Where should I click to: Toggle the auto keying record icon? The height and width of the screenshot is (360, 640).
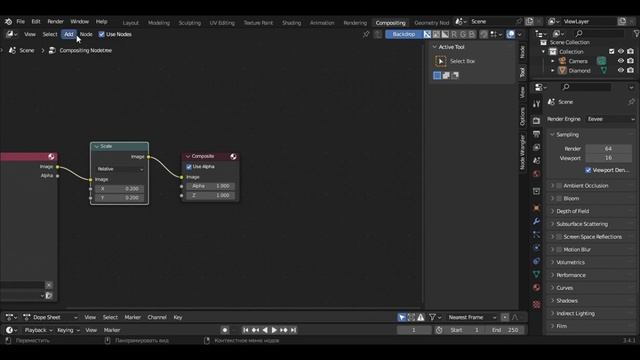tap(224, 330)
